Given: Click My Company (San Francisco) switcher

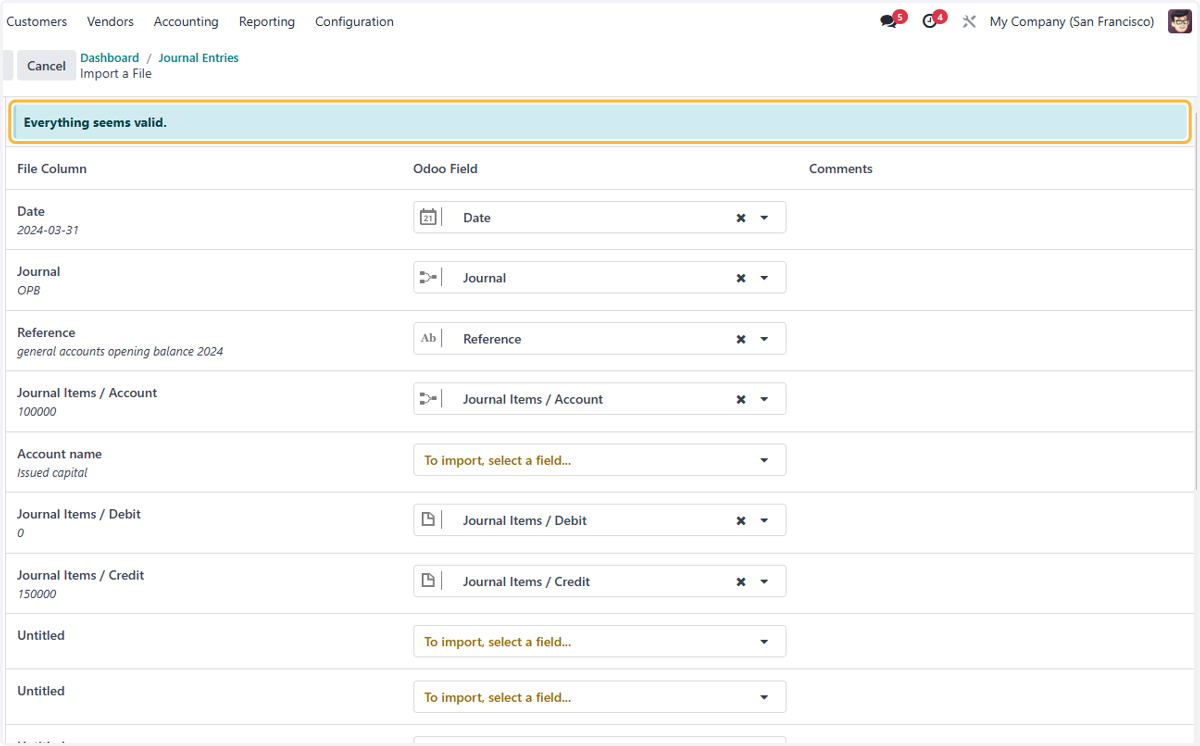Looking at the screenshot, I should pos(1072,21).
